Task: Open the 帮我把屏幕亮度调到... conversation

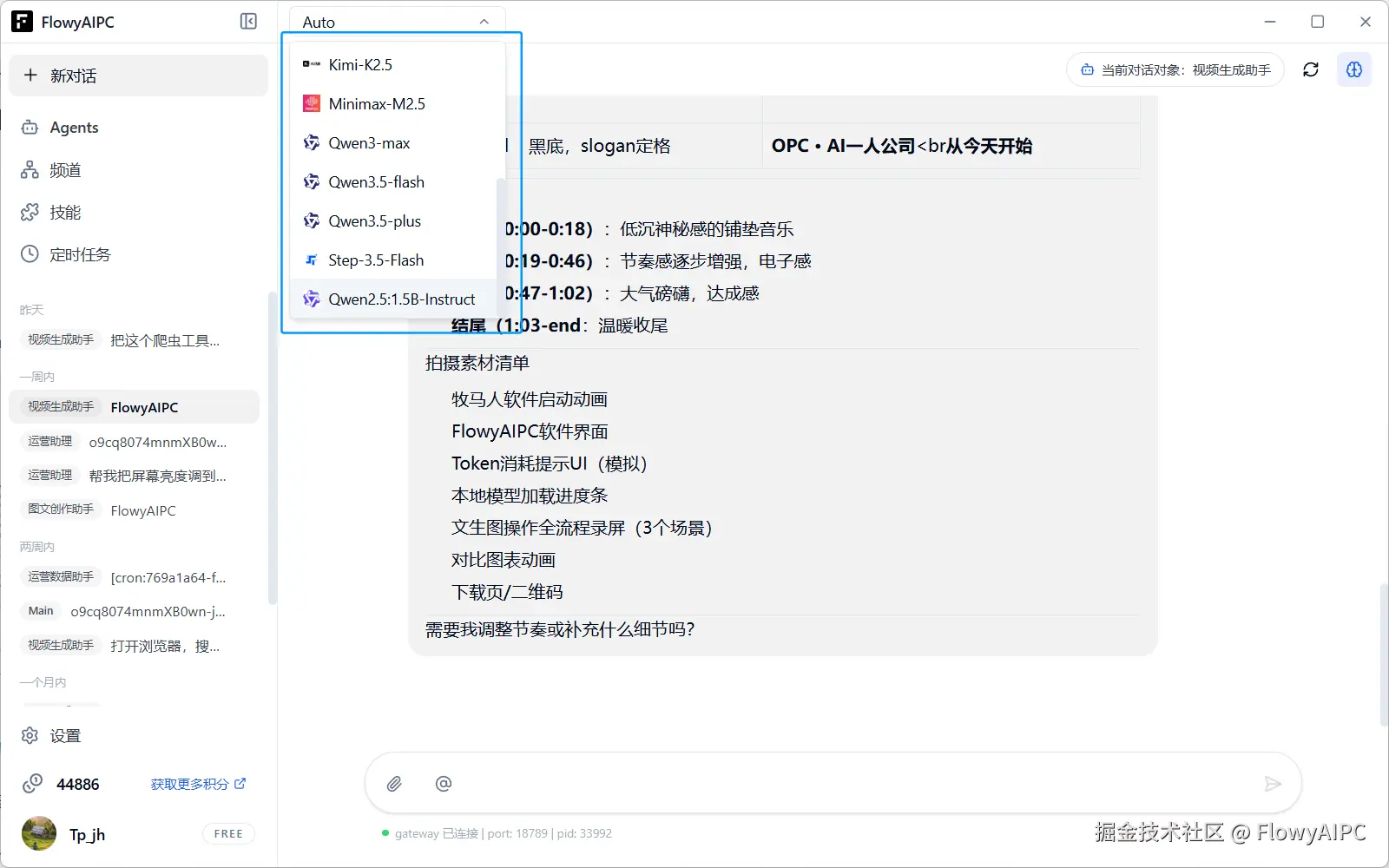Action: pyautogui.click(x=134, y=476)
